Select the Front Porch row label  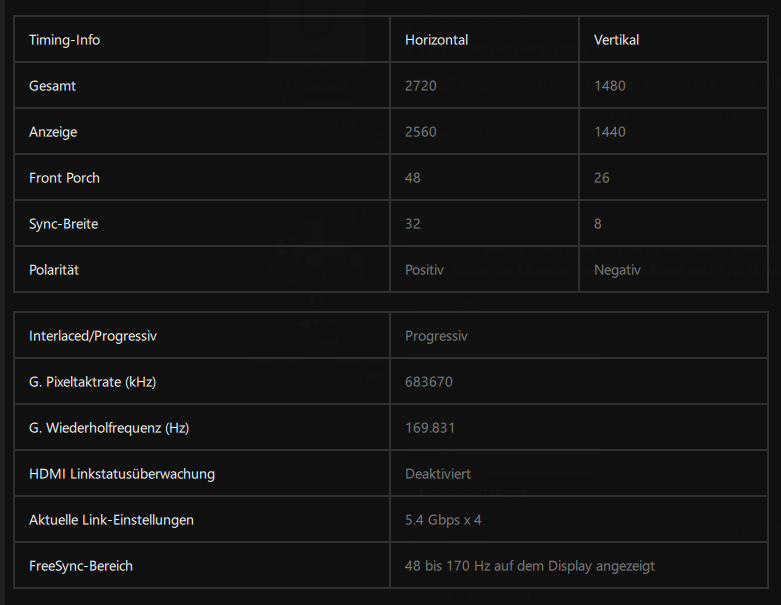point(64,178)
